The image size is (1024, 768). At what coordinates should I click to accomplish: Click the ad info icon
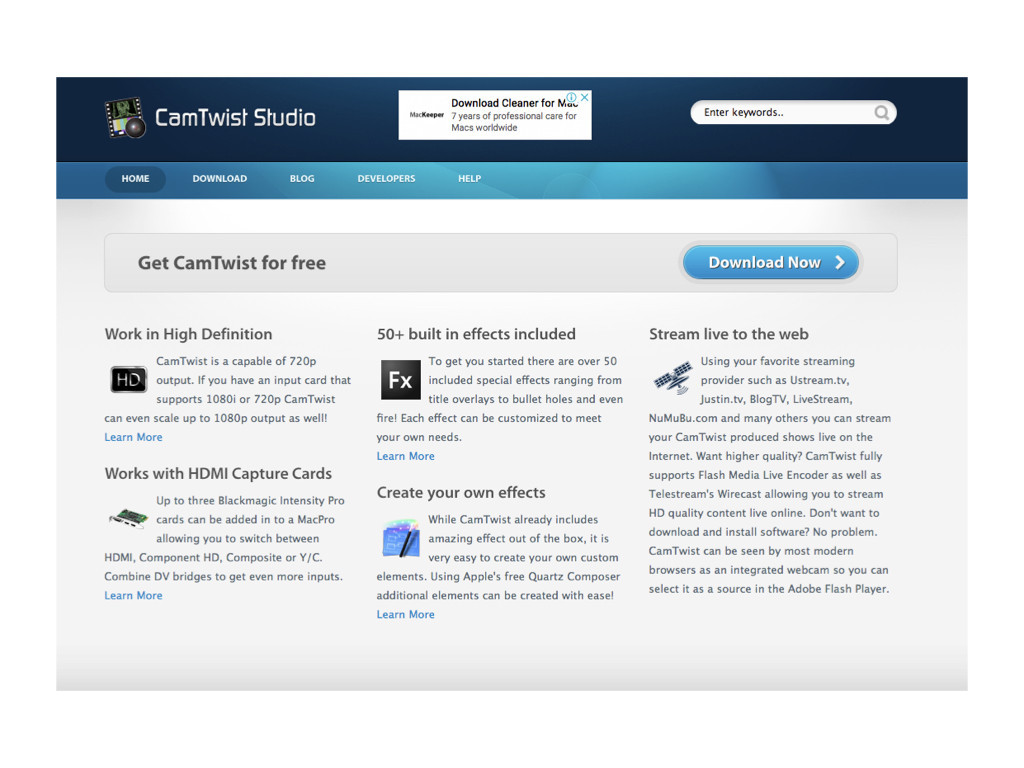tap(571, 97)
